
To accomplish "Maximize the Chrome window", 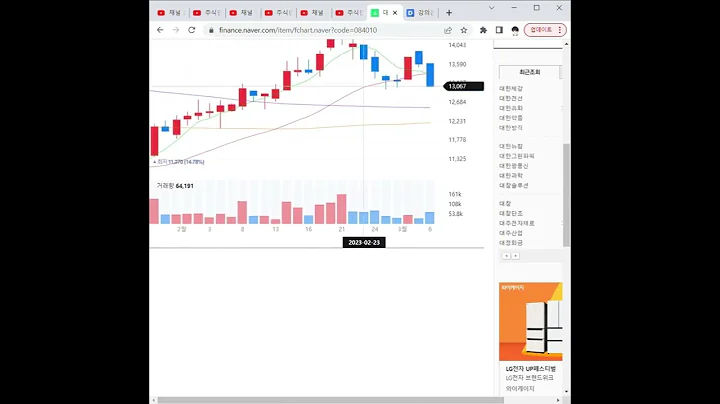I will click(x=536, y=8).
